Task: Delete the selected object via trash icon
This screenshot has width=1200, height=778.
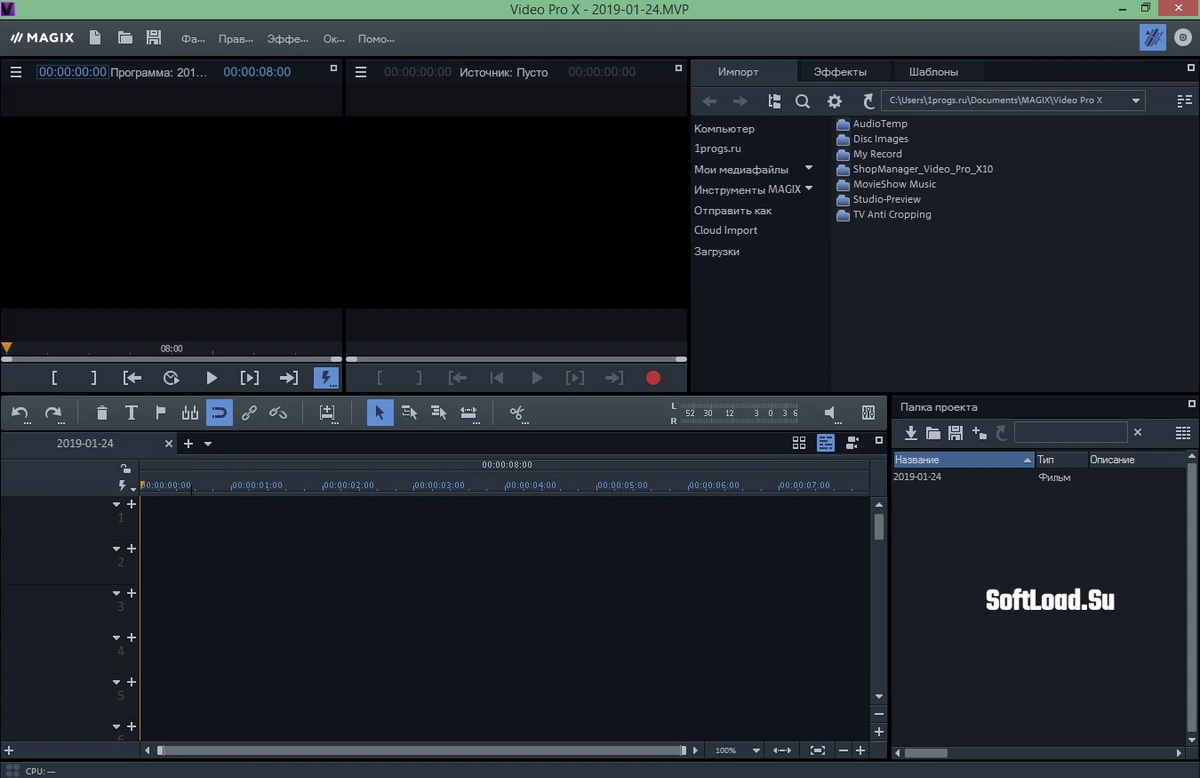Action: 102,412
